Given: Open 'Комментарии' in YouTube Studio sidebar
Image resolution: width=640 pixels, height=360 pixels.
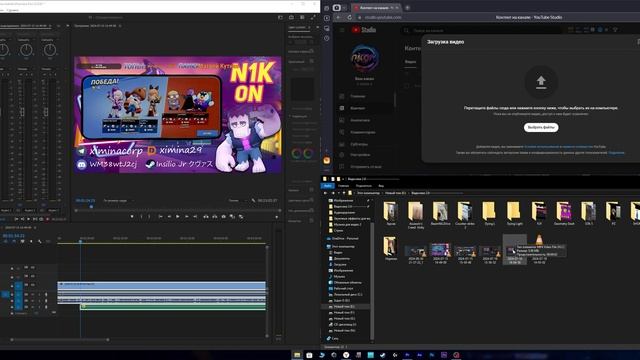Looking at the screenshot, I should [x=363, y=132].
